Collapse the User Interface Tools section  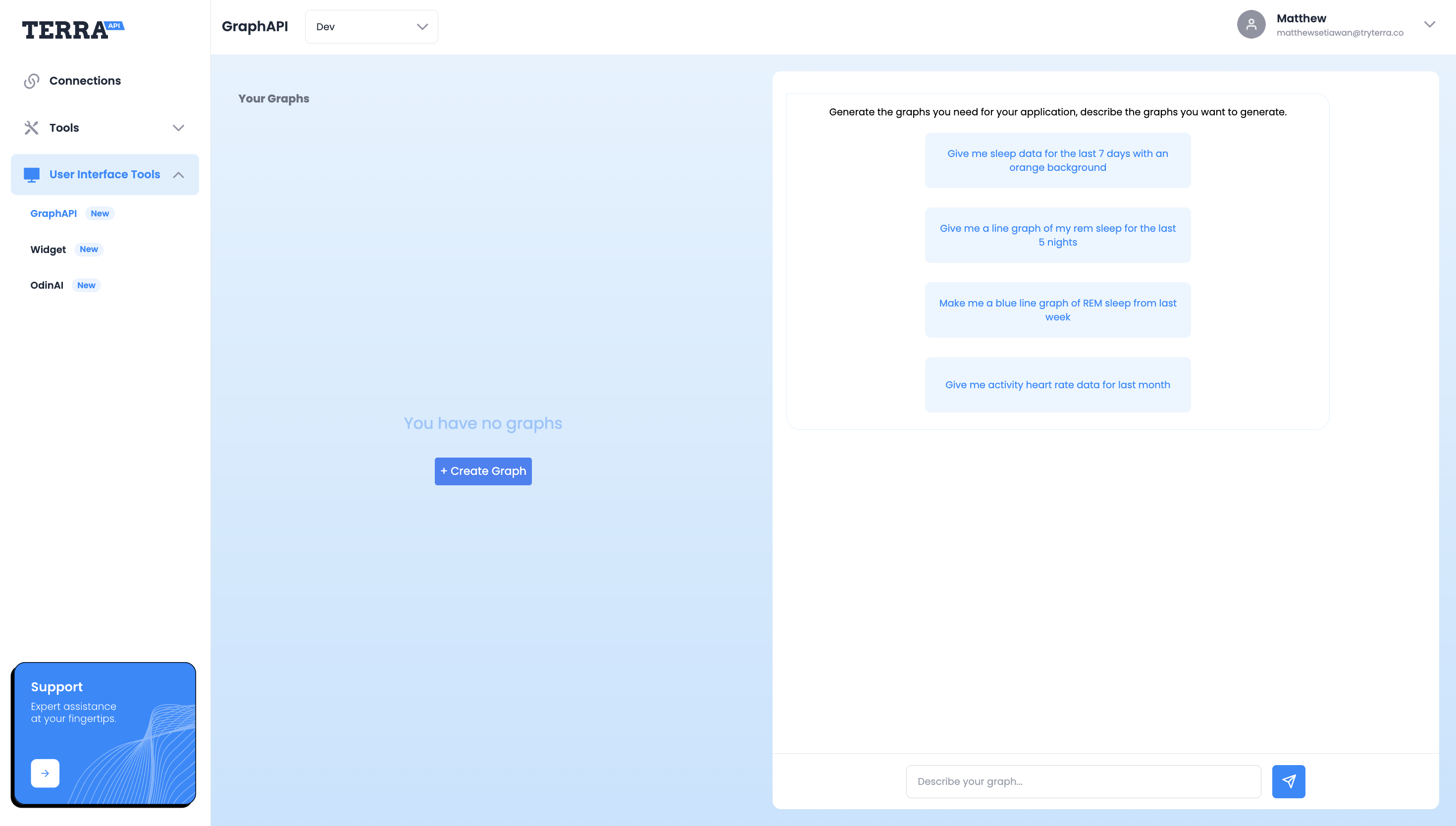178,175
